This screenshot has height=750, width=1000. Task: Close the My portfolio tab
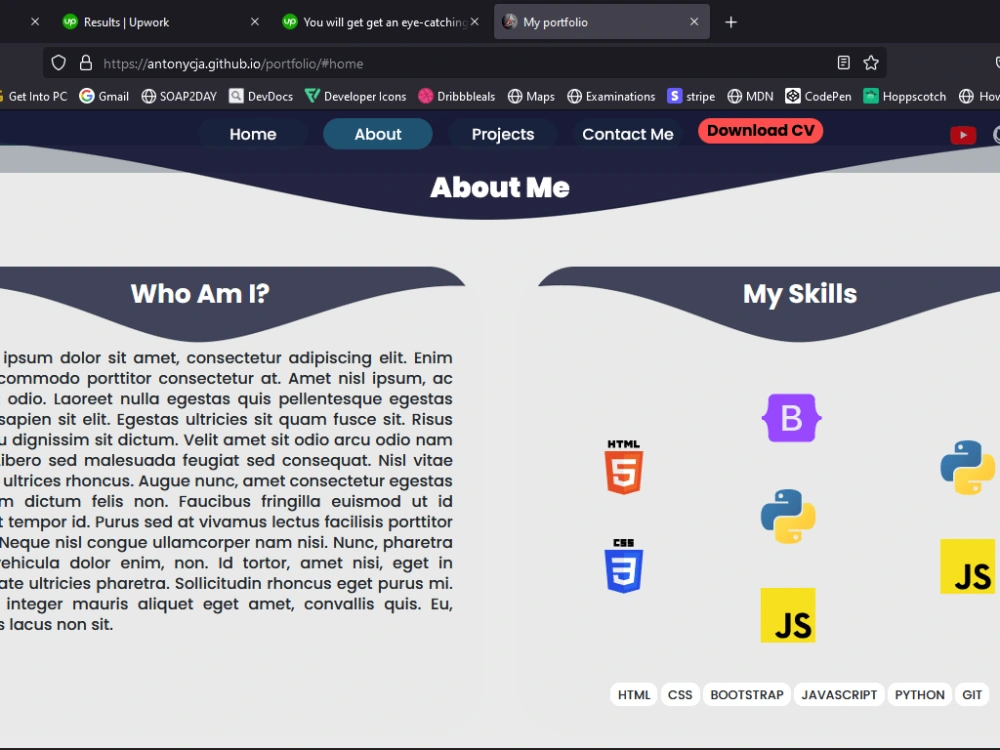694,22
